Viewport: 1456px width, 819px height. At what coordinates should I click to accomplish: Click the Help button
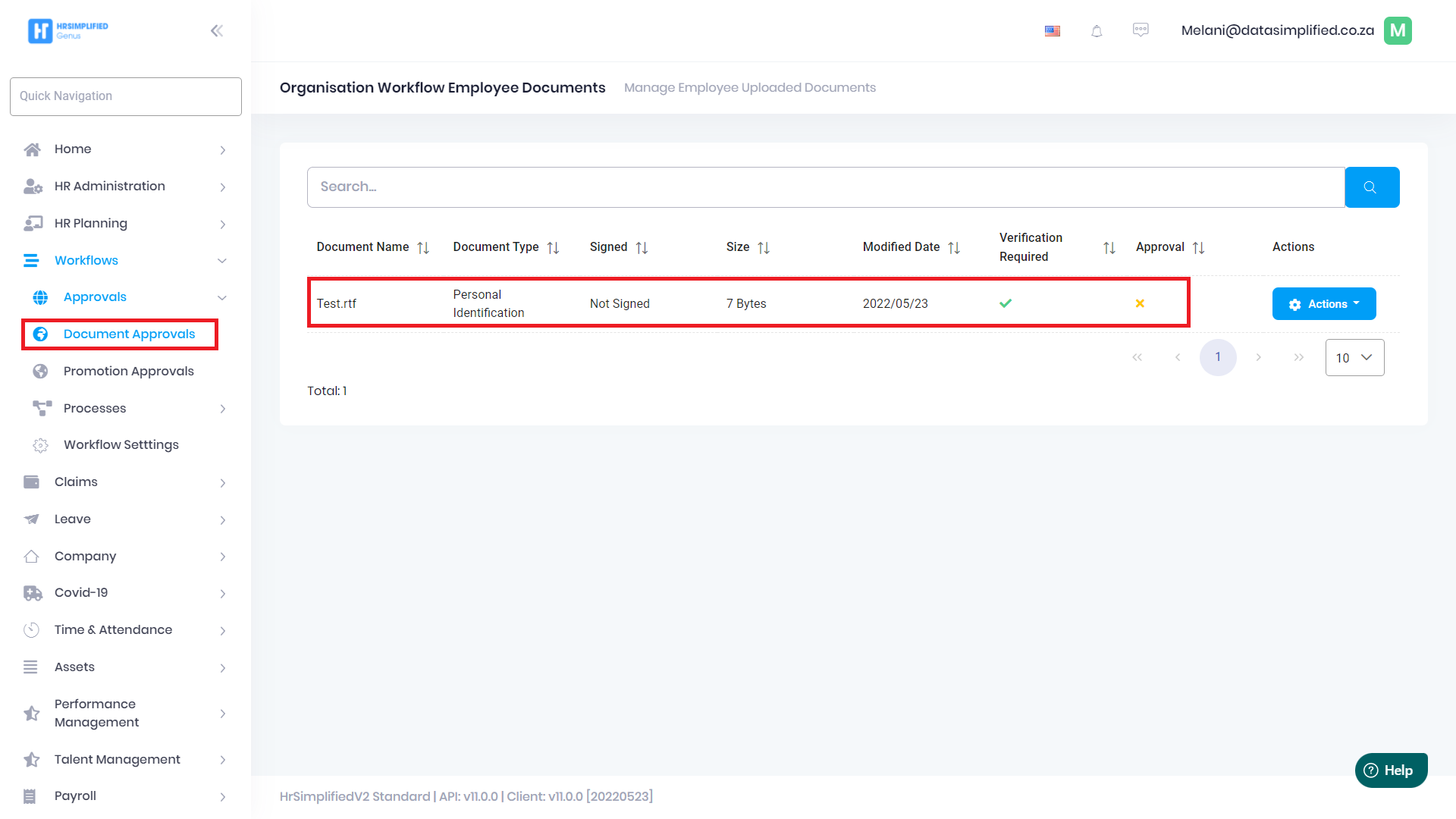pyautogui.click(x=1391, y=770)
